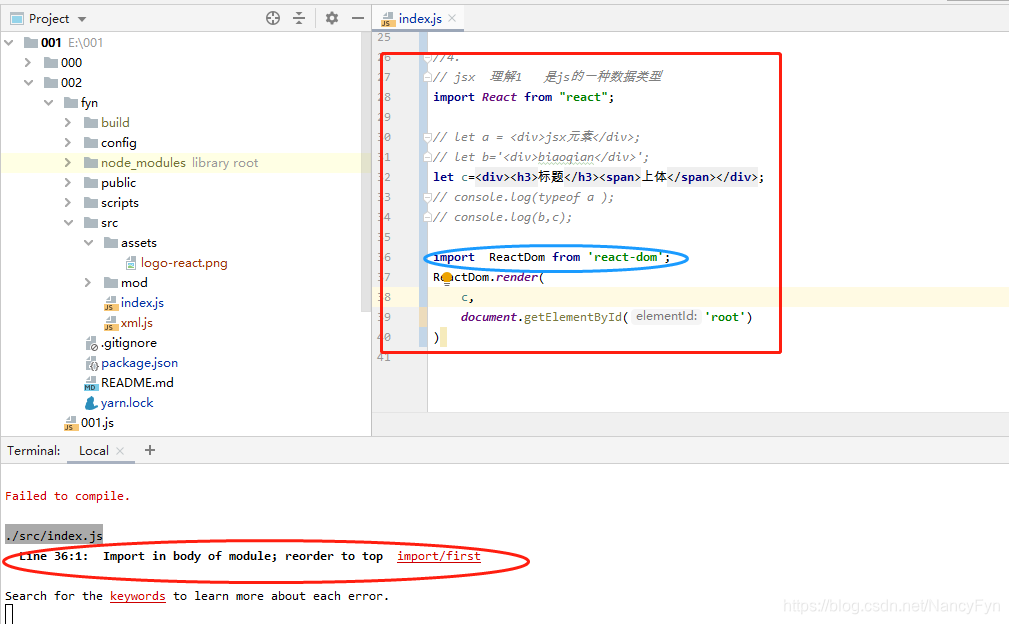The height and width of the screenshot is (624, 1009).
Task: Collapse the src folder
Action: click(x=68, y=223)
